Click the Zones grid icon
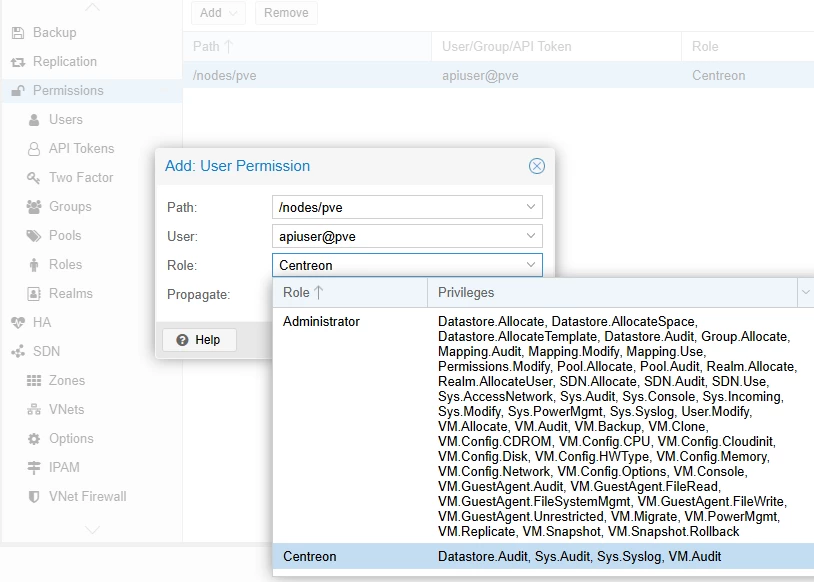The width and height of the screenshot is (814, 582). [34, 381]
